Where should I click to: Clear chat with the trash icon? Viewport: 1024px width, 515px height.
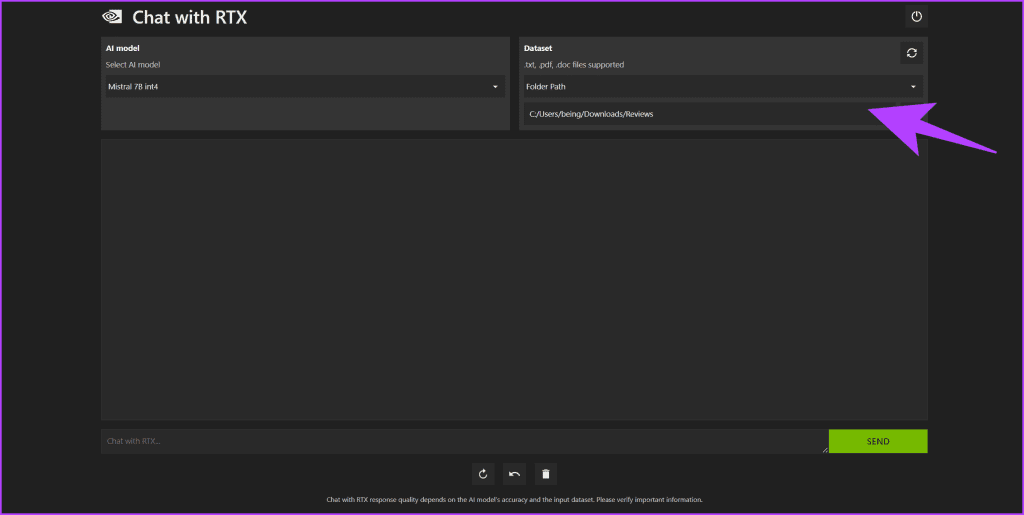coord(546,474)
